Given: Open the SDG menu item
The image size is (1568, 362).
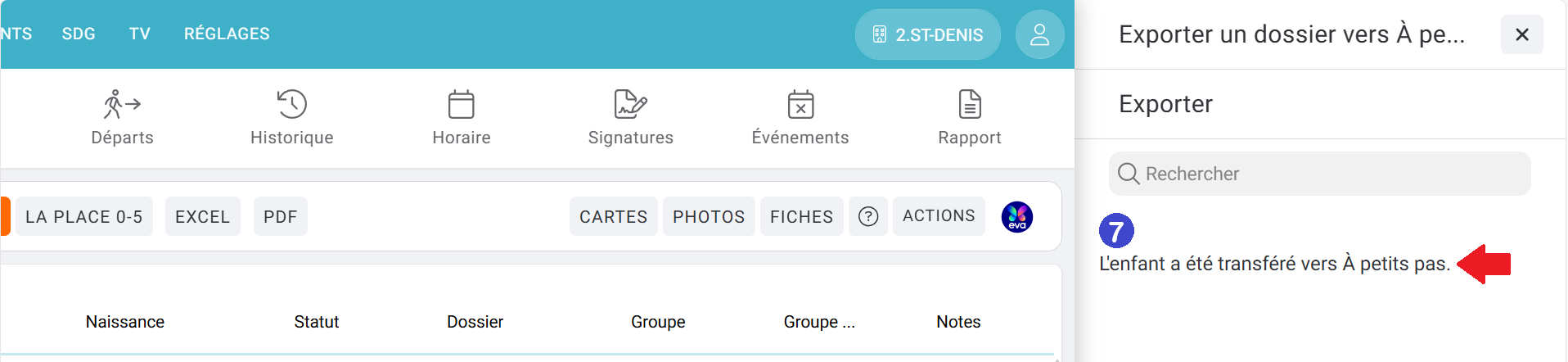Looking at the screenshot, I should click(x=79, y=34).
